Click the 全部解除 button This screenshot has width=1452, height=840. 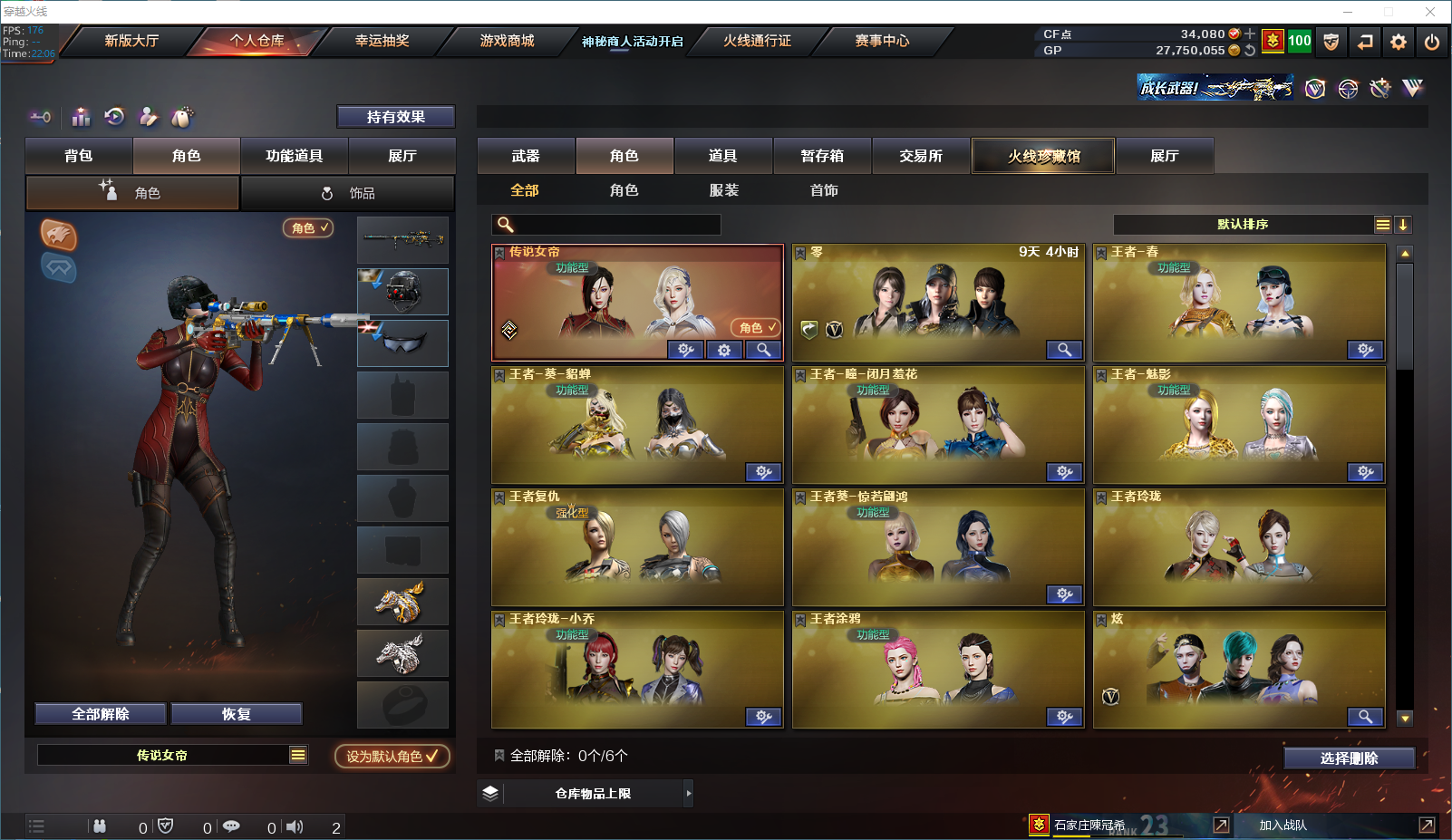[101, 714]
